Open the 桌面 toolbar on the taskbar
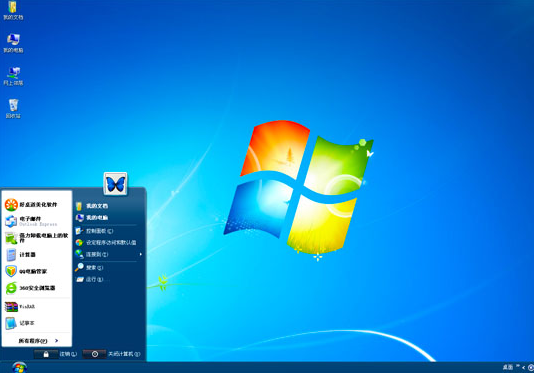The width and height of the screenshot is (534, 373). [508, 368]
